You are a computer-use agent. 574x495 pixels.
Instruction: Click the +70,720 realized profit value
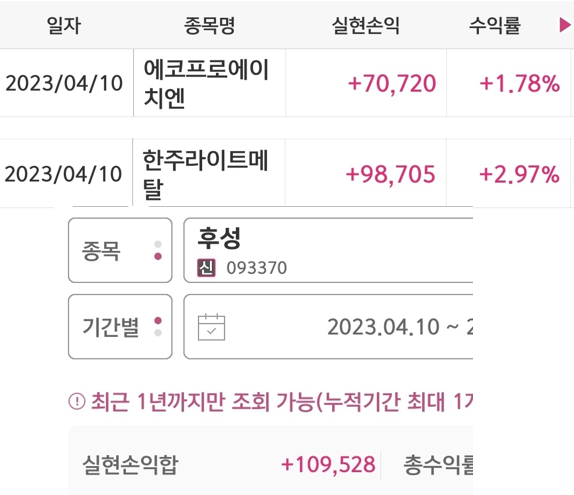click(x=392, y=83)
